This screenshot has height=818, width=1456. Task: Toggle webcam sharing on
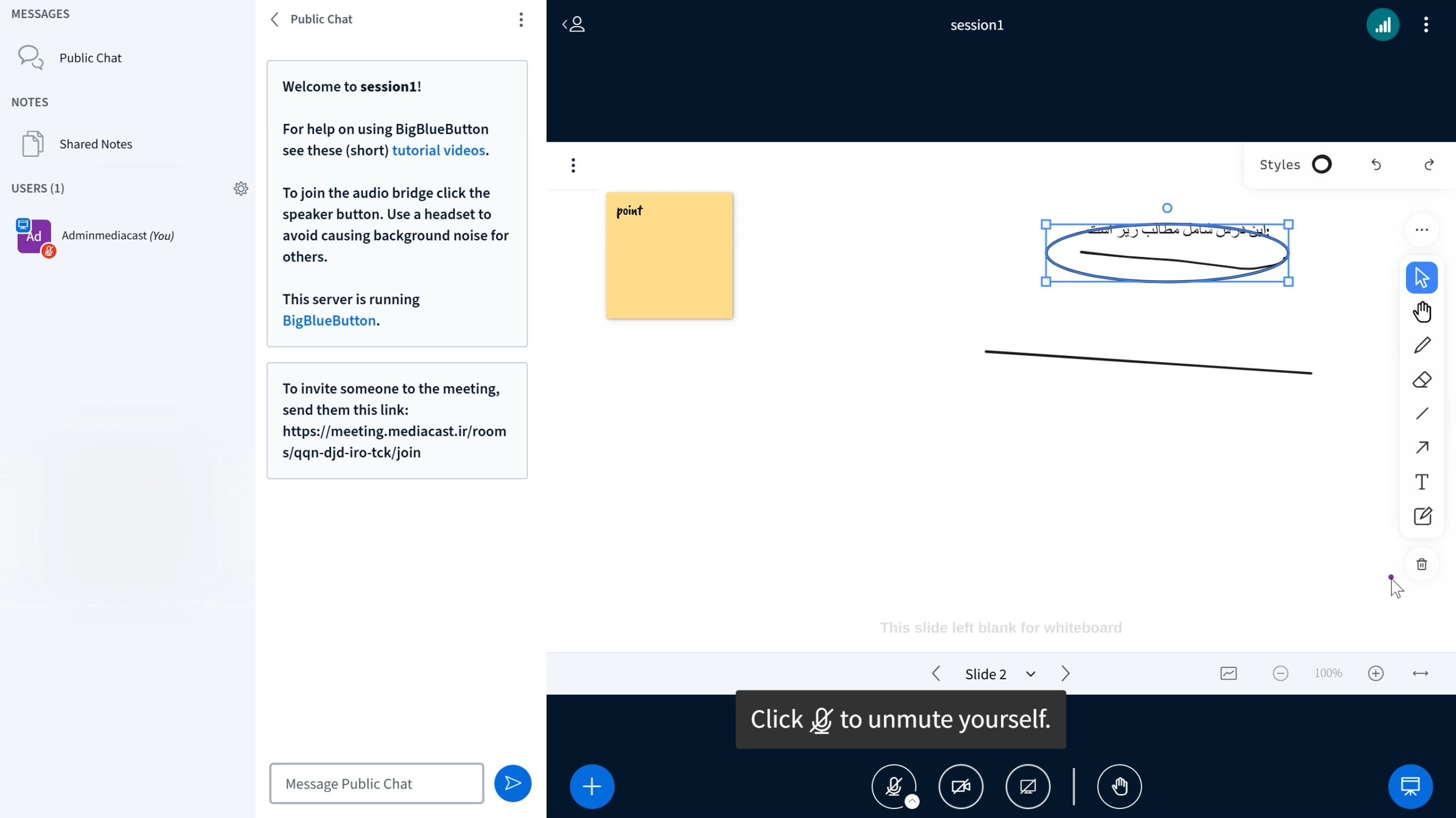pyautogui.click(x=961, y=786)
